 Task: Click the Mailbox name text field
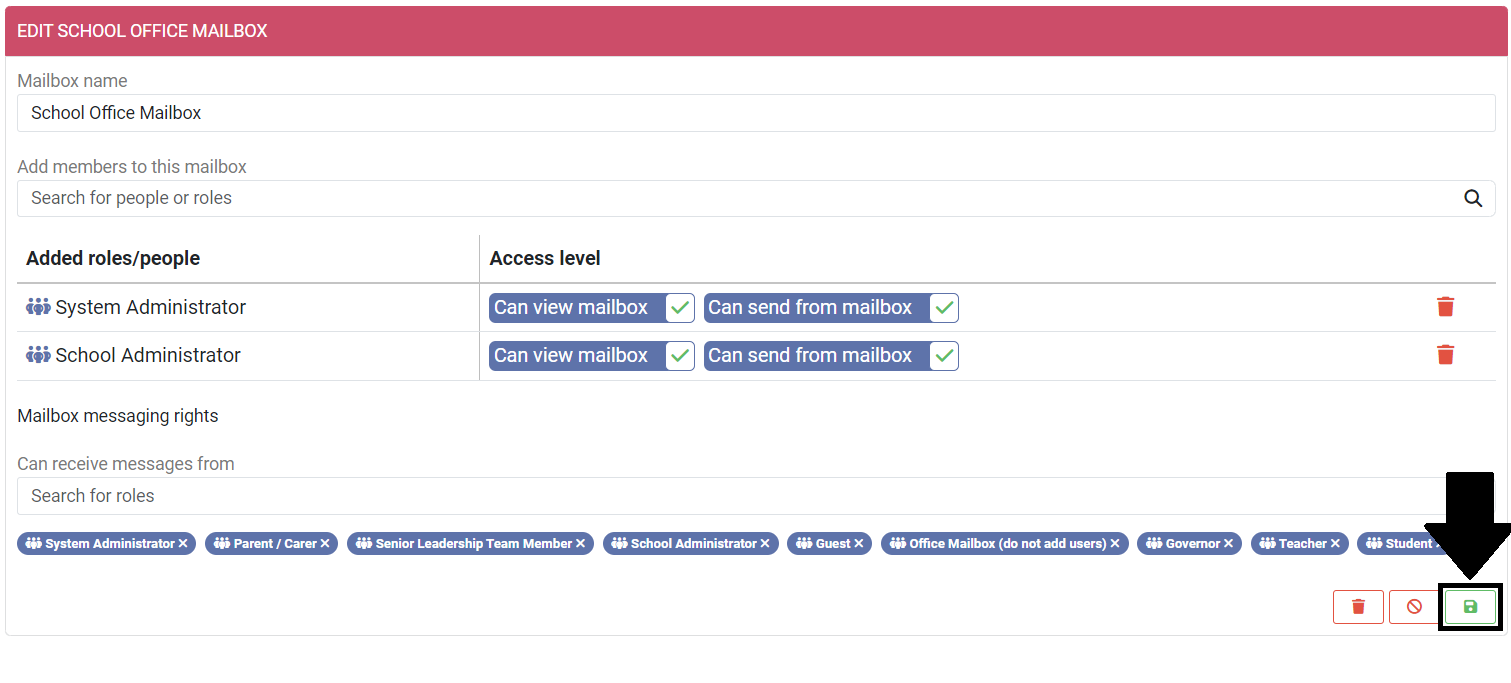point(755,113)
